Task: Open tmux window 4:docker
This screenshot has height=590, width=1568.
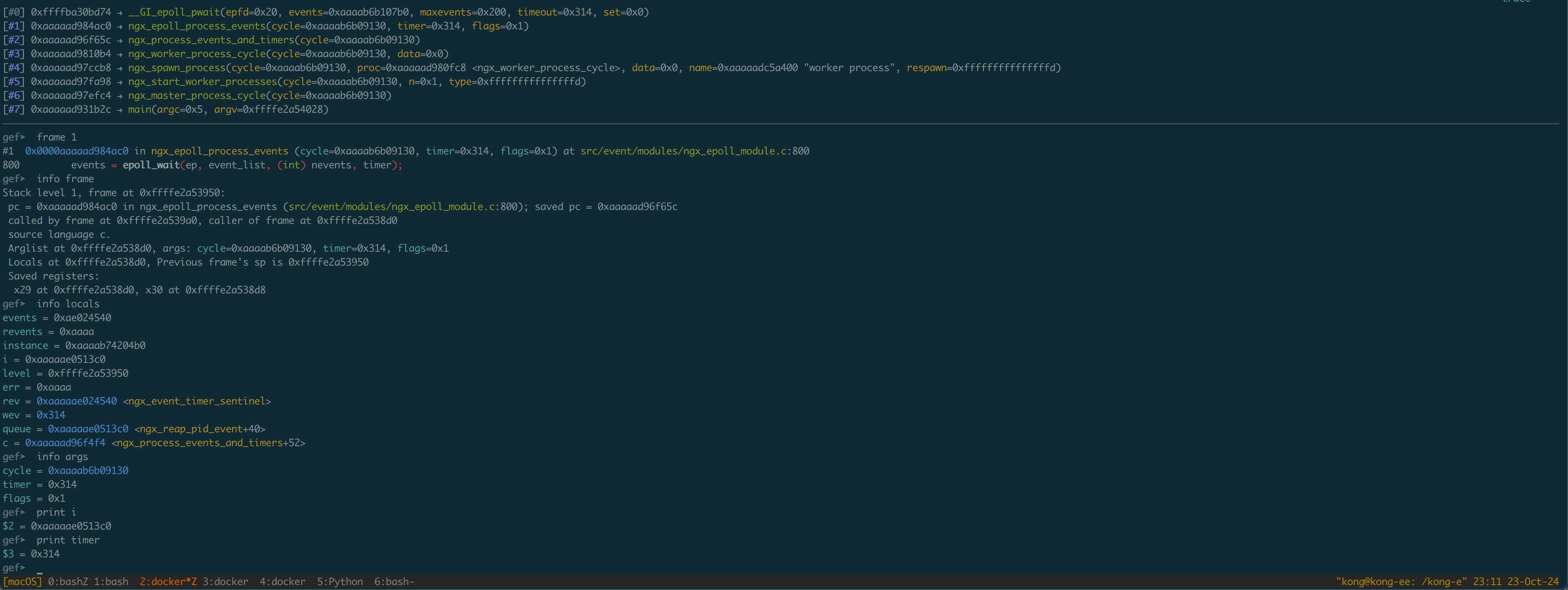Action: 282,581
